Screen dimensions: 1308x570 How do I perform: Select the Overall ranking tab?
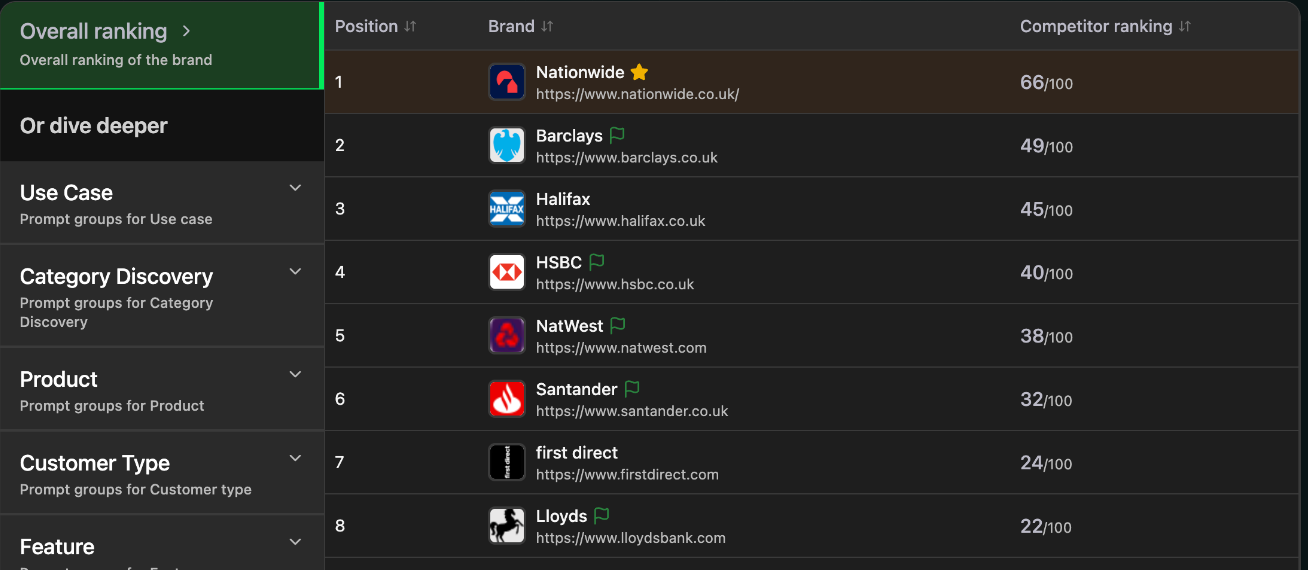(x=161, y=45)
